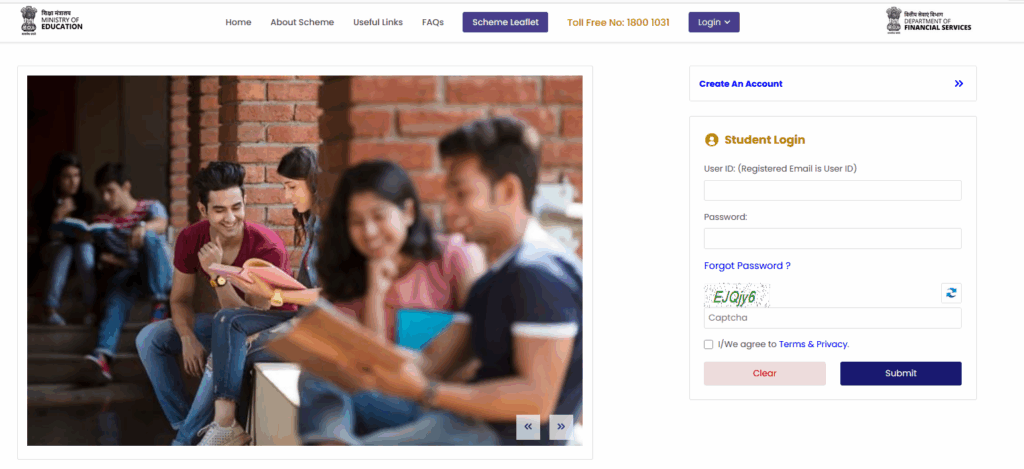The width and height of the screenshot is (1024, 469).
Task: Go to previous slide in image carousel
Action: [528, 427]
